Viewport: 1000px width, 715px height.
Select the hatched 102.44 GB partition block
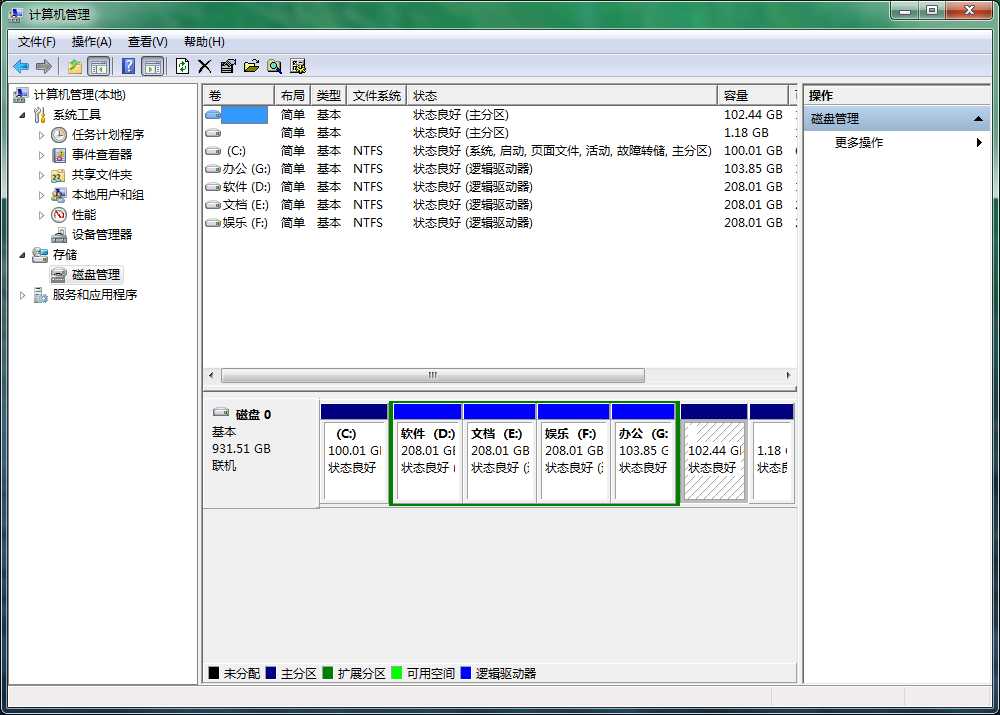pos(714,453)
